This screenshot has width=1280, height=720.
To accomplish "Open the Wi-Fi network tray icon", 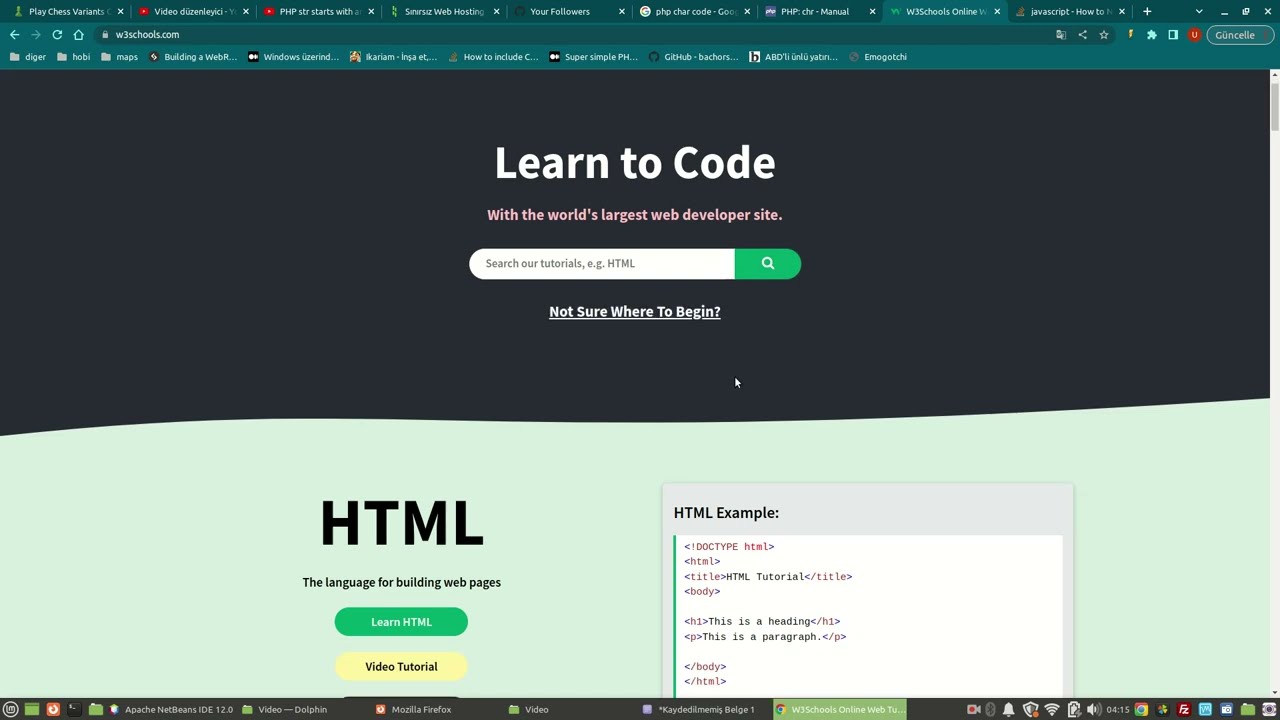I will (1052, 709).
